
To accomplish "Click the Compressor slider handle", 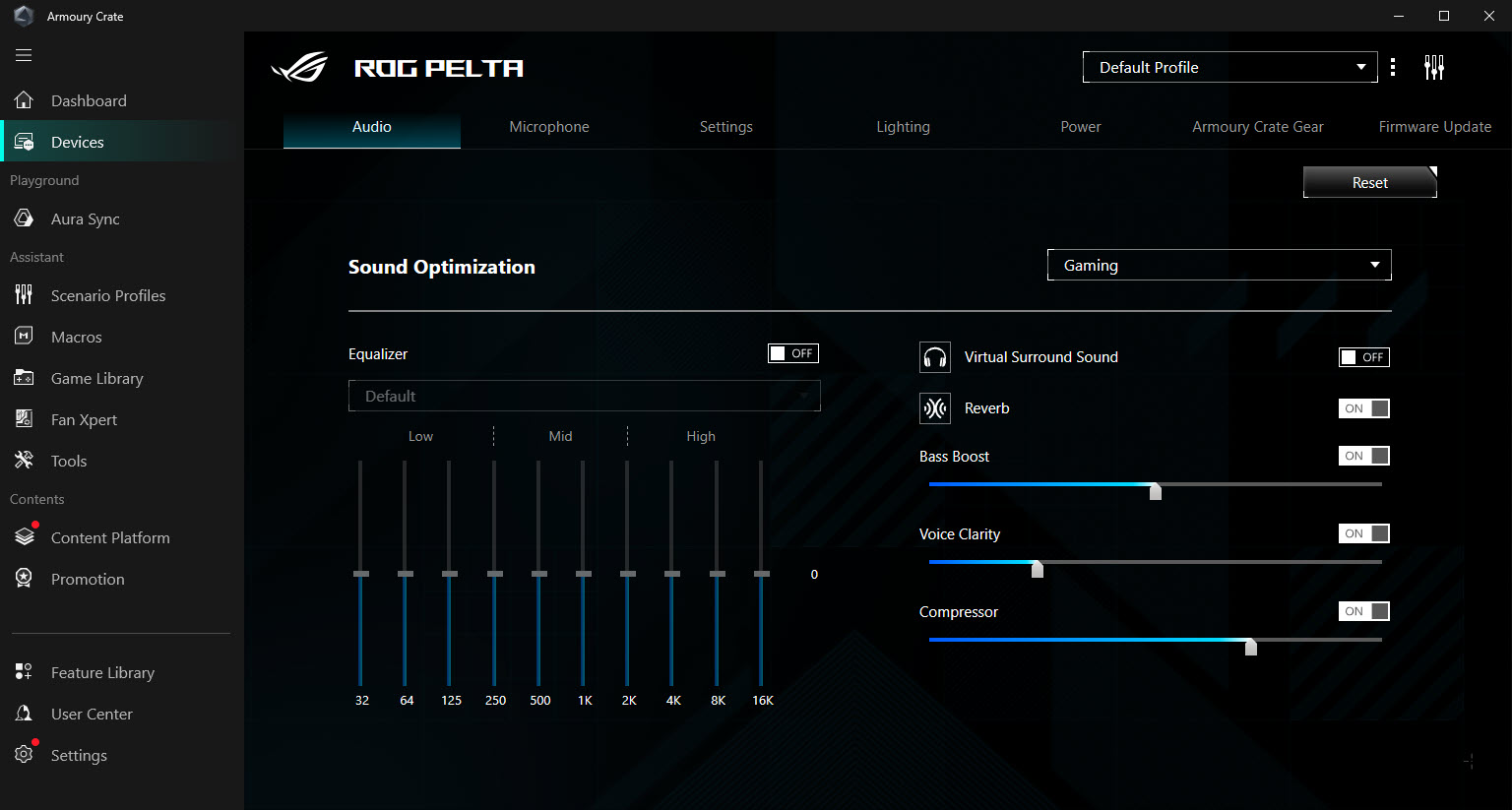I will tap(1251, 646).
